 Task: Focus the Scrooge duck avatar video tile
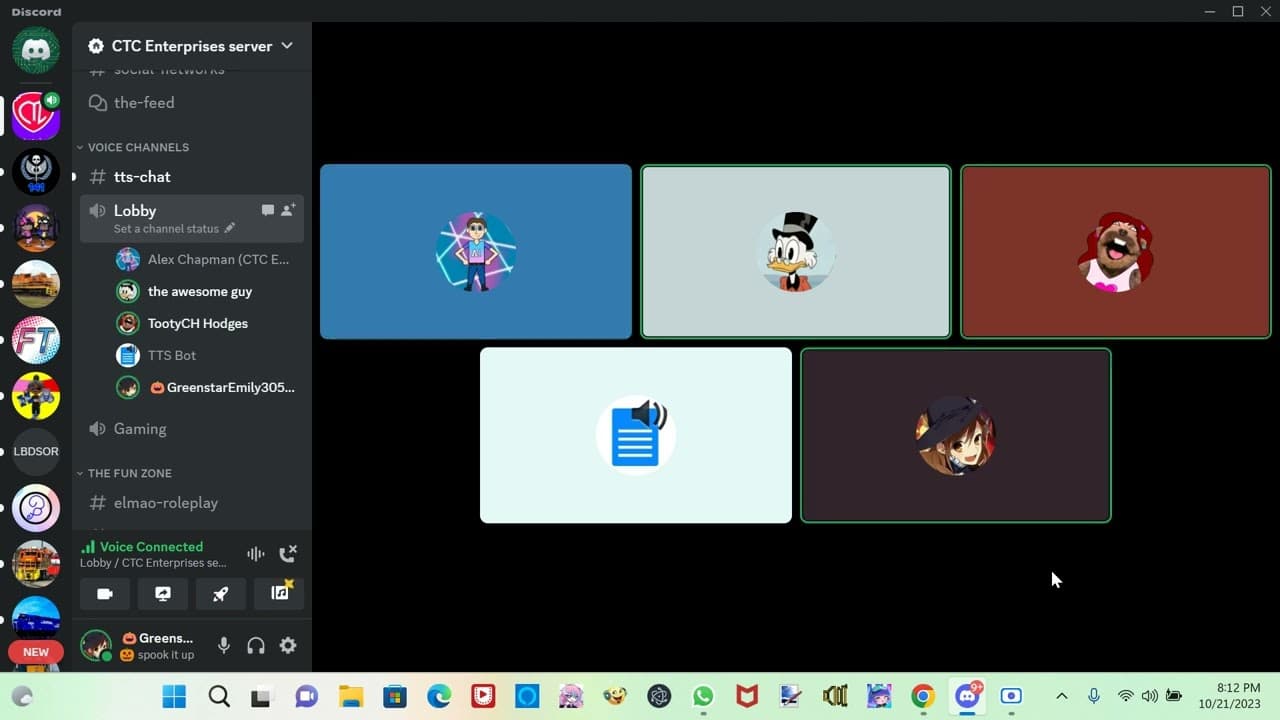click(x=796, y=252)
